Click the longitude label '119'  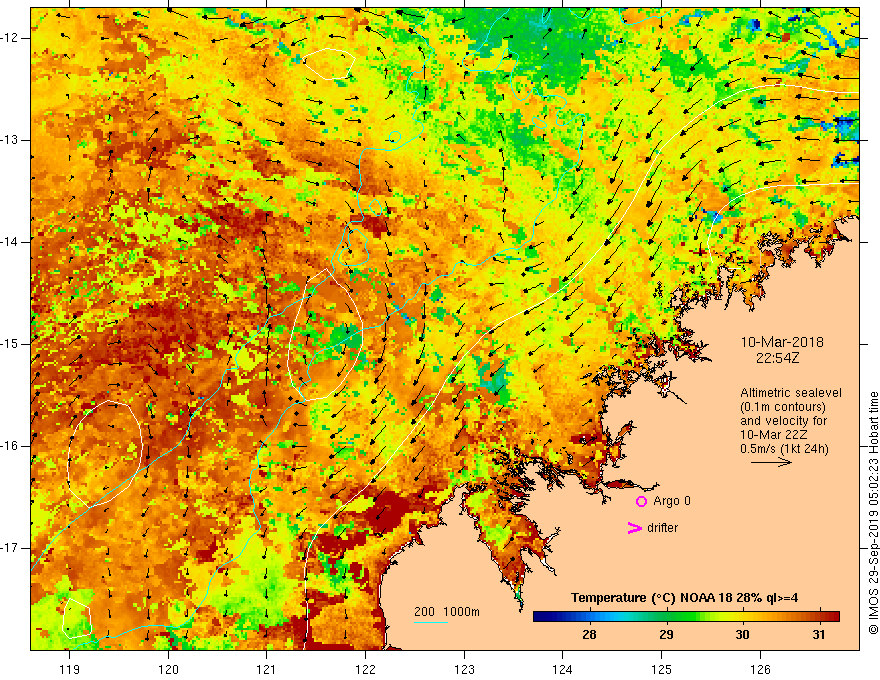pyautogui.click(x=69, y=669)
